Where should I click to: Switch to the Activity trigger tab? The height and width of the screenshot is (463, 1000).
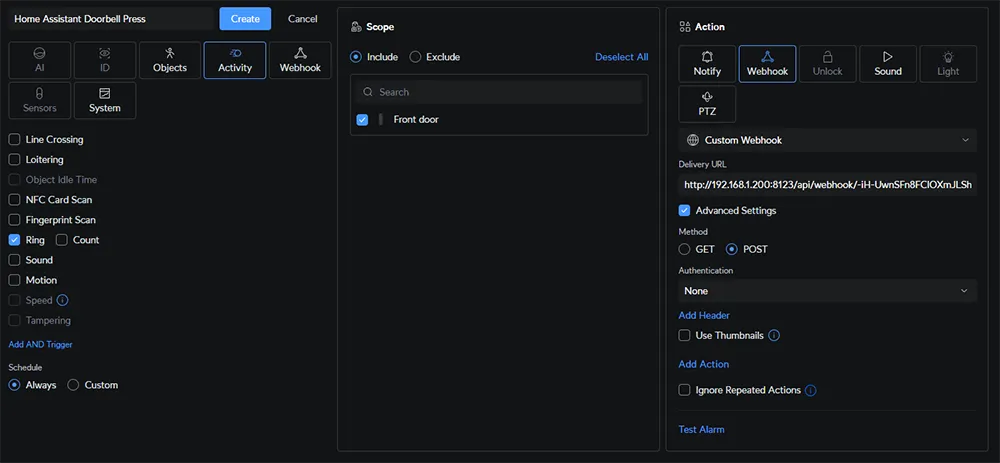coord(235,60)
